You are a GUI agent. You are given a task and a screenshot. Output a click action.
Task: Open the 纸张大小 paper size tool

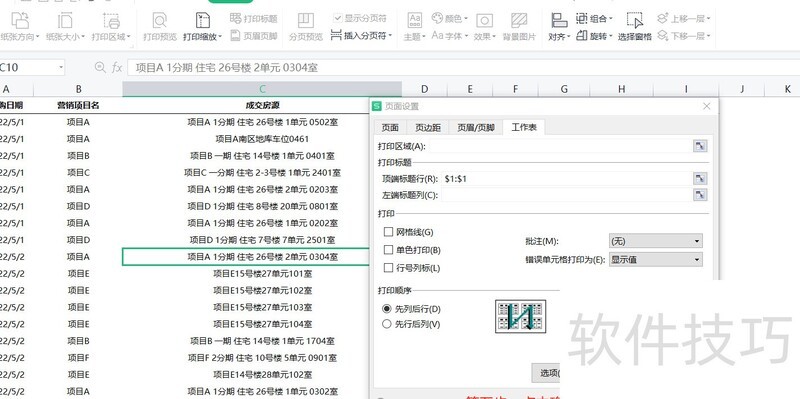[x=65, y=27]
